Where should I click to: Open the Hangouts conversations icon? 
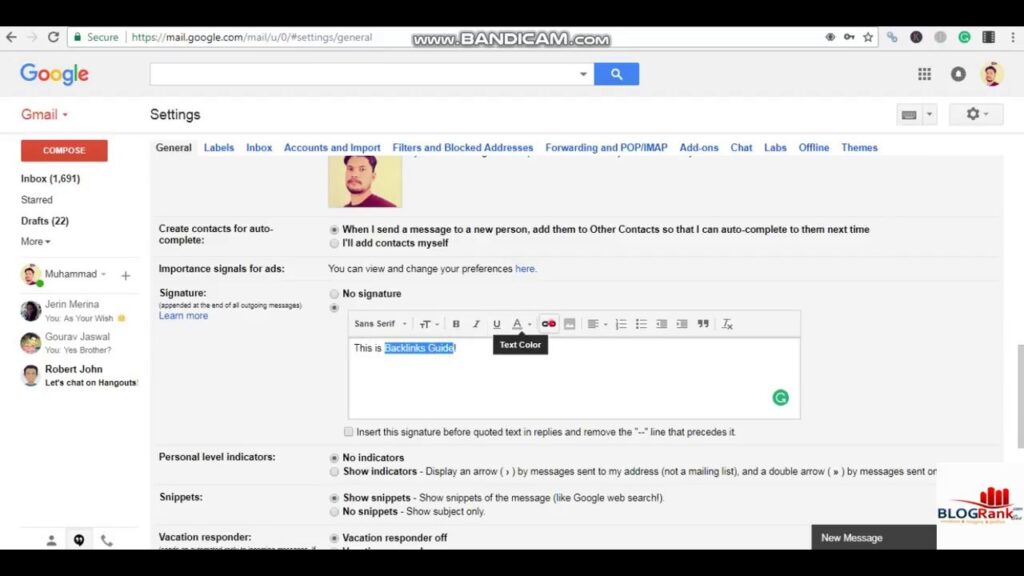[x=79, y=540]
